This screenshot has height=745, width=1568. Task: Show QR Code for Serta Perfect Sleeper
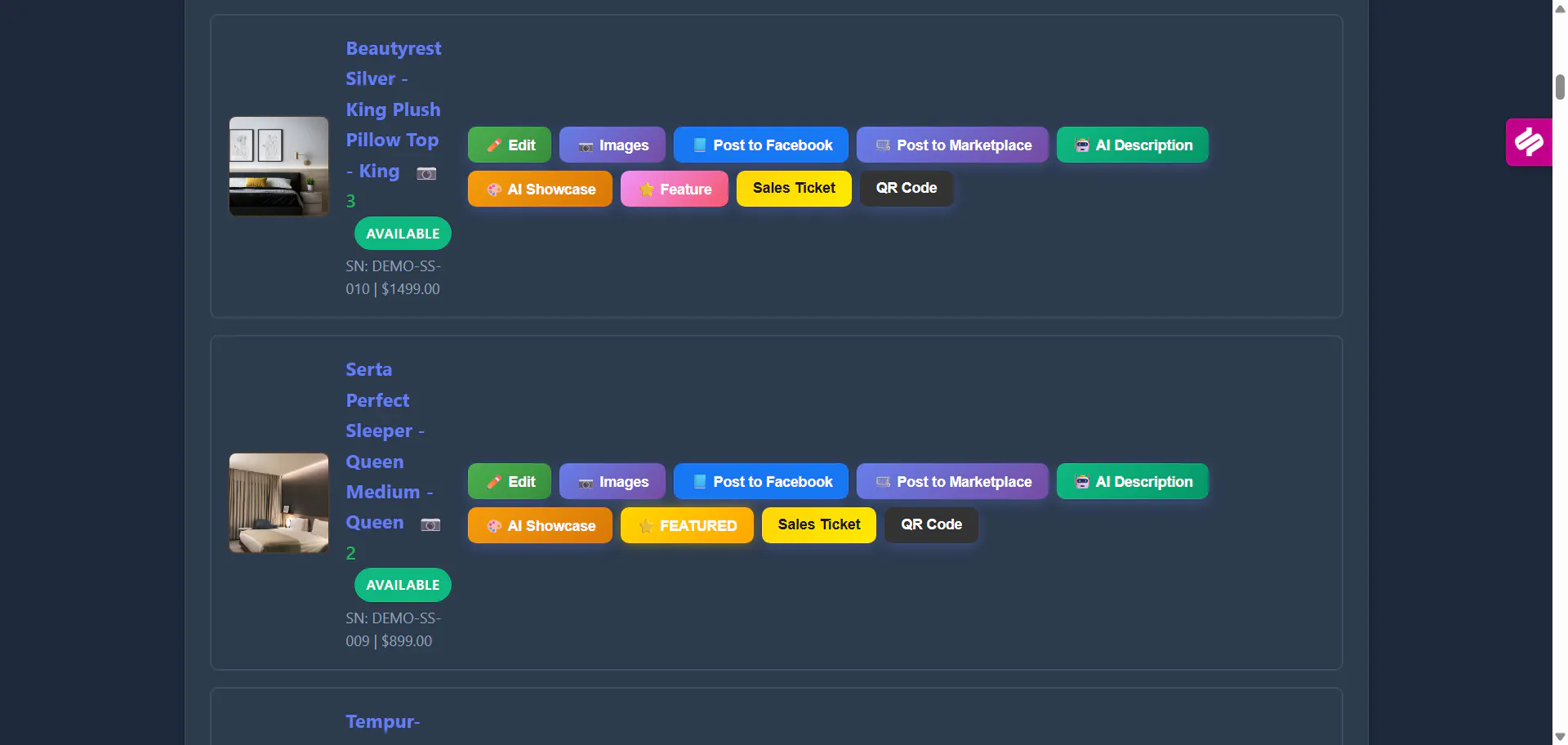931,525
